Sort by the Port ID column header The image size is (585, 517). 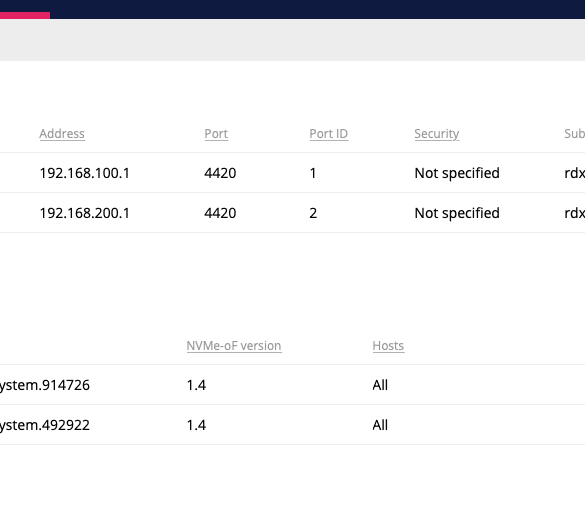(x=329, y=134)
